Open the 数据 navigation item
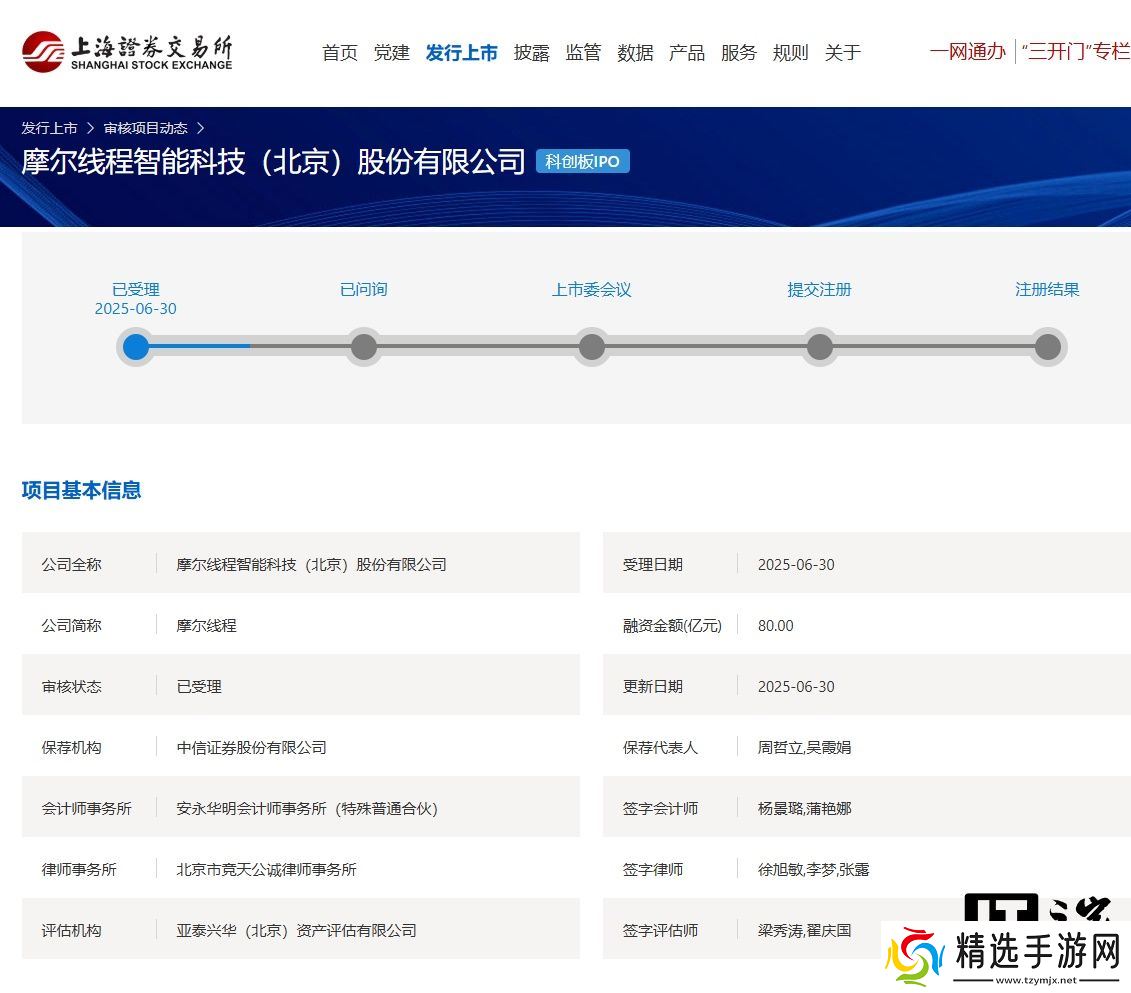Image resolution: width=1131 pixels, height=993 pixels. tap(635, 53)
